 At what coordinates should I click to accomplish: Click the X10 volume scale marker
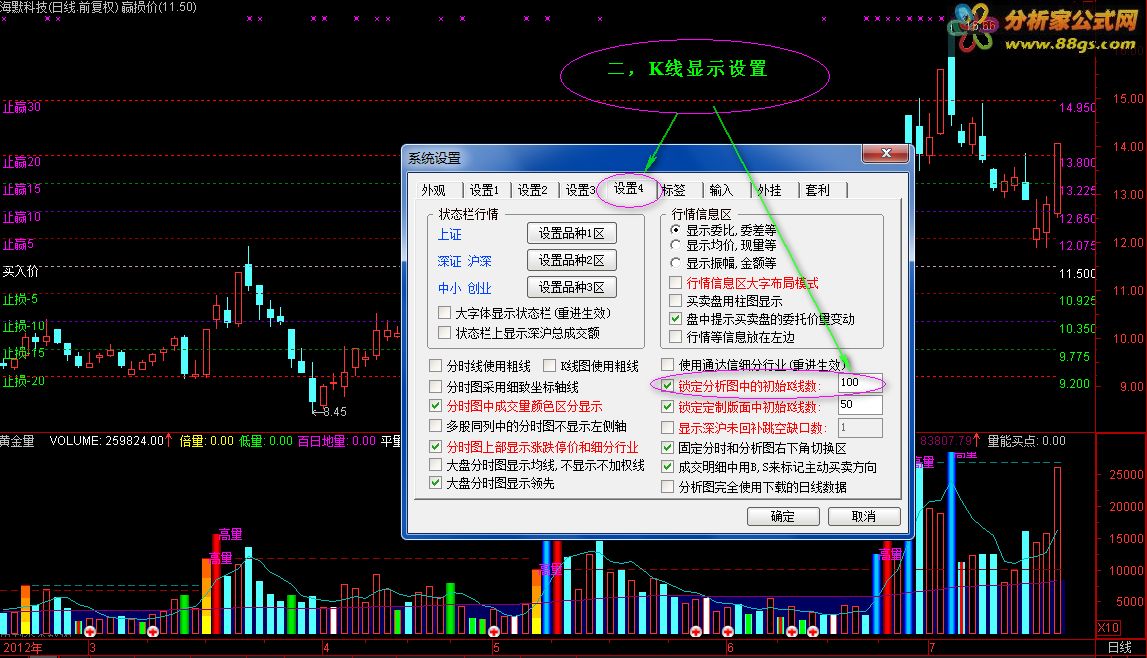[1108, 628]
